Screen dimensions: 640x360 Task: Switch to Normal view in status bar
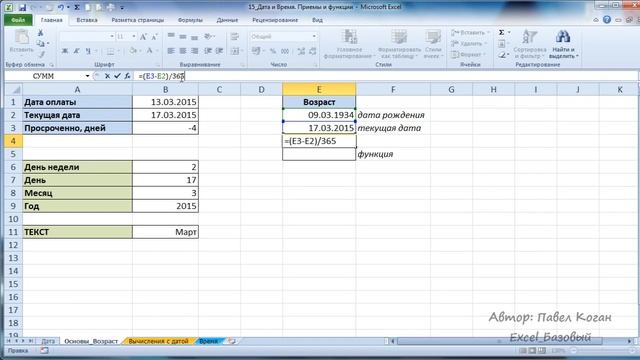(x=523, y=351)
